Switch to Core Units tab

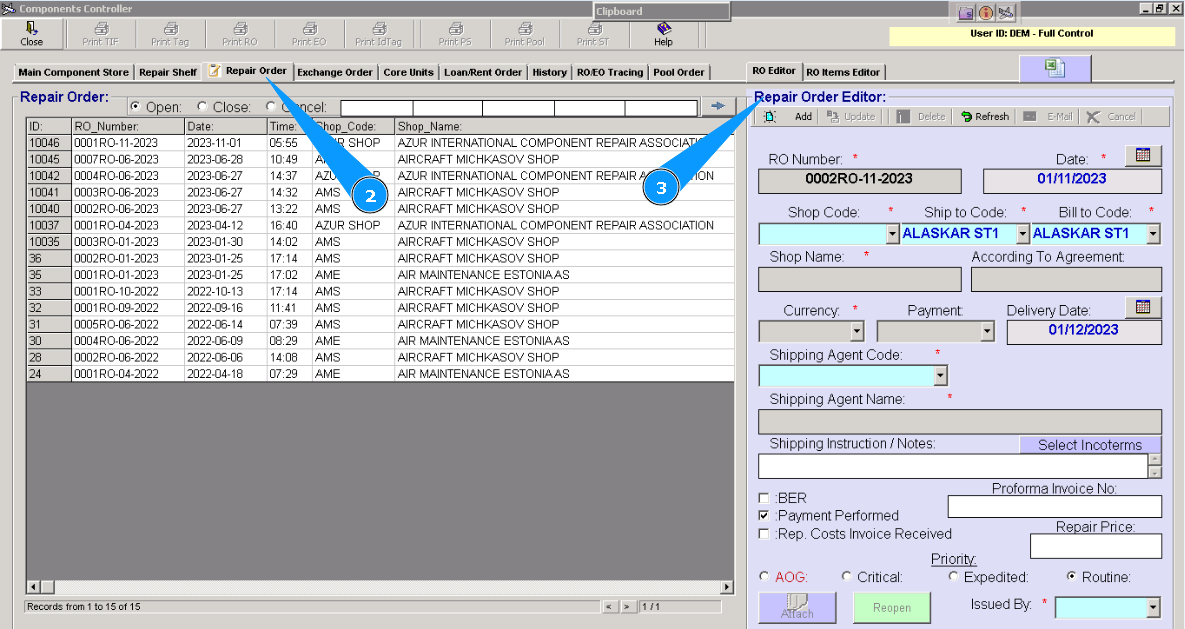[x=408, y=73]
